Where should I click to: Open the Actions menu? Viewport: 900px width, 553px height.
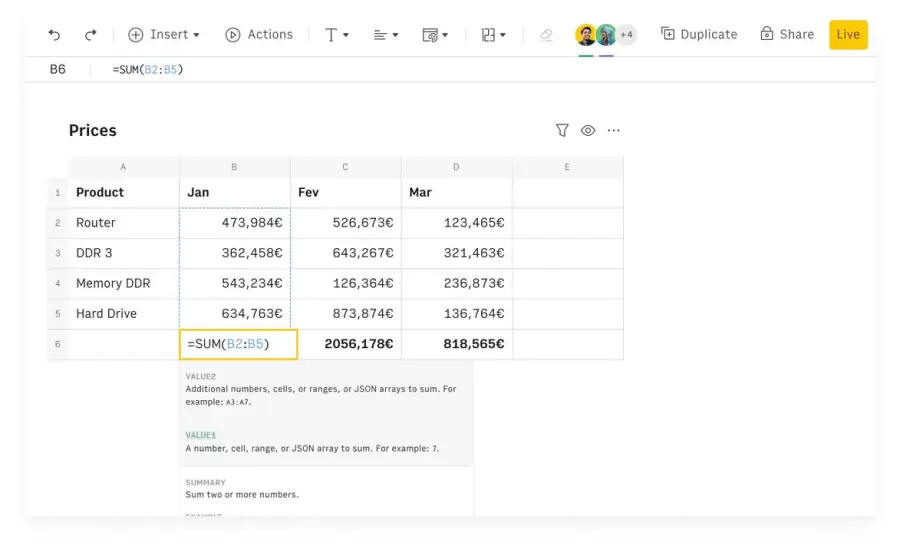click(259, 34)
